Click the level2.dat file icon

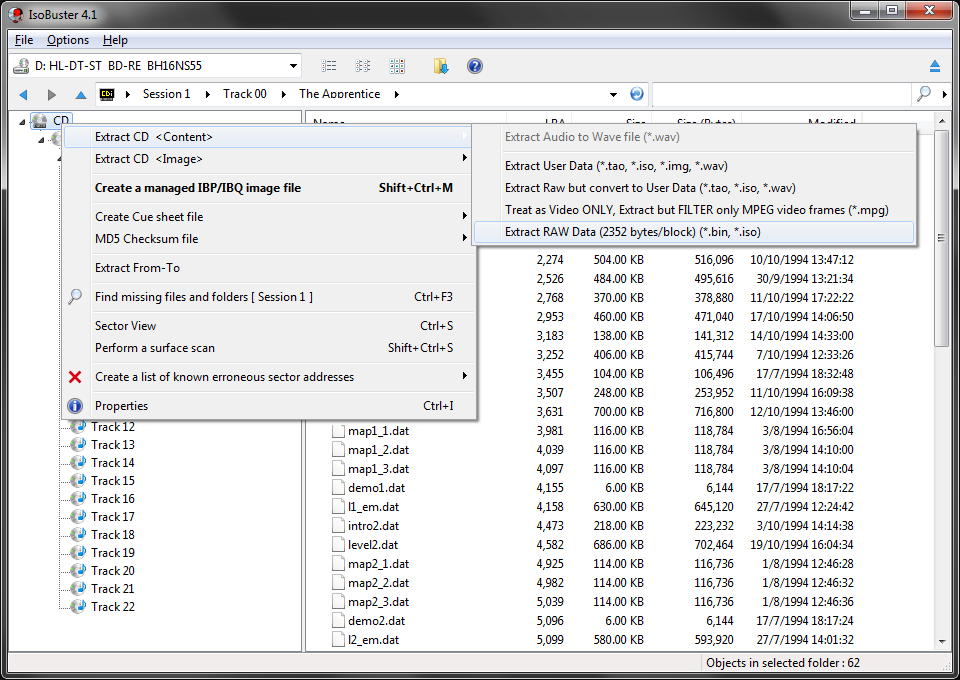tap(338, 545)
